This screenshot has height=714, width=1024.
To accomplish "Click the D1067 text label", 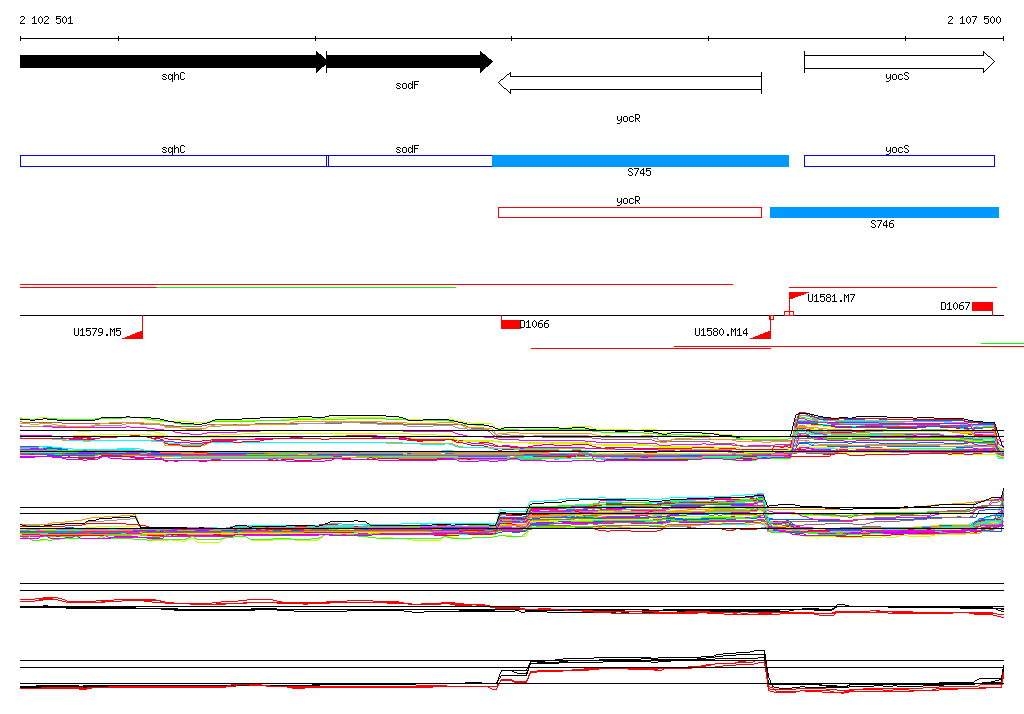I will pyautogui.click(x=955, y=306).
